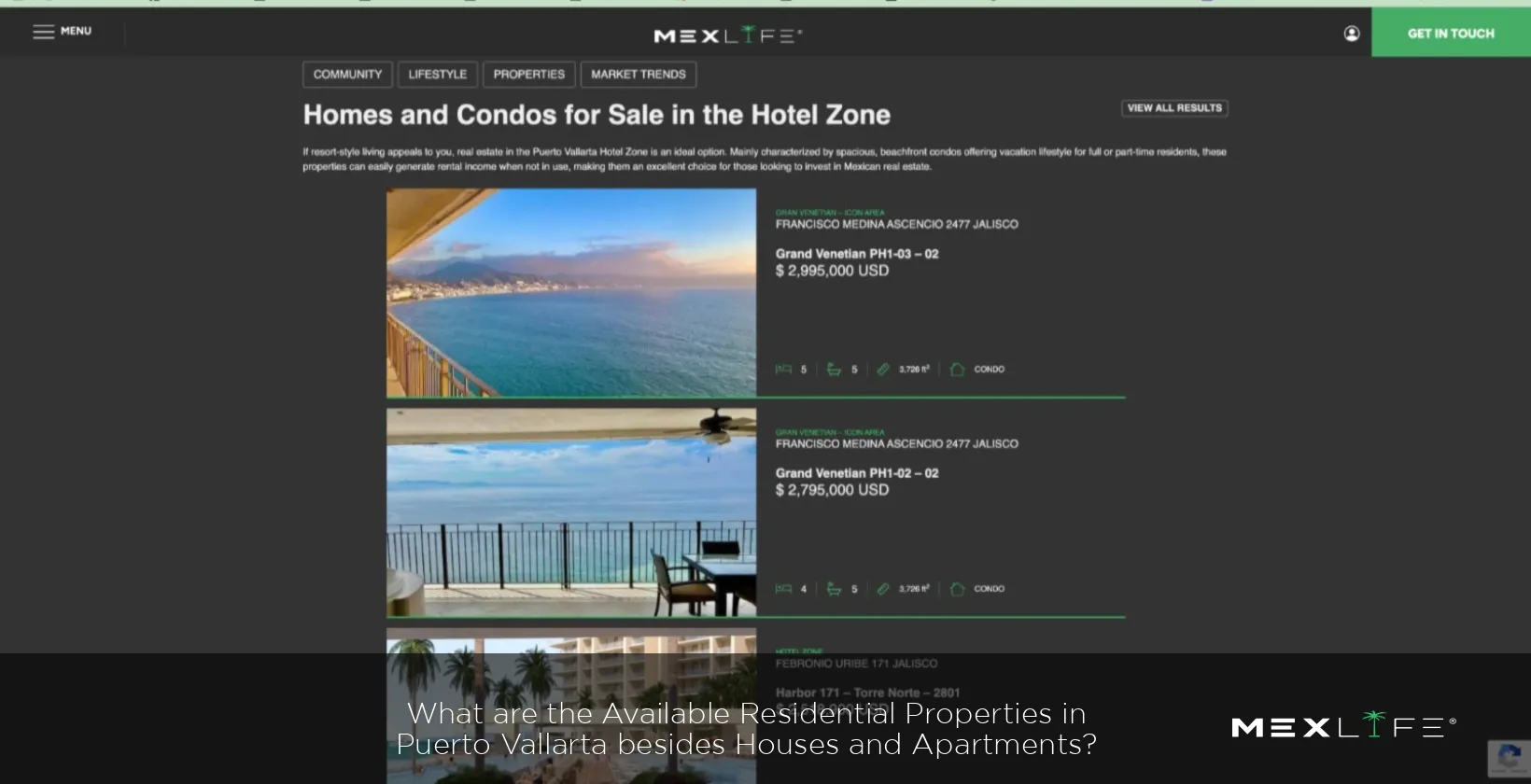Click the VIEW ALL RESULTS button

point(1174,108)
